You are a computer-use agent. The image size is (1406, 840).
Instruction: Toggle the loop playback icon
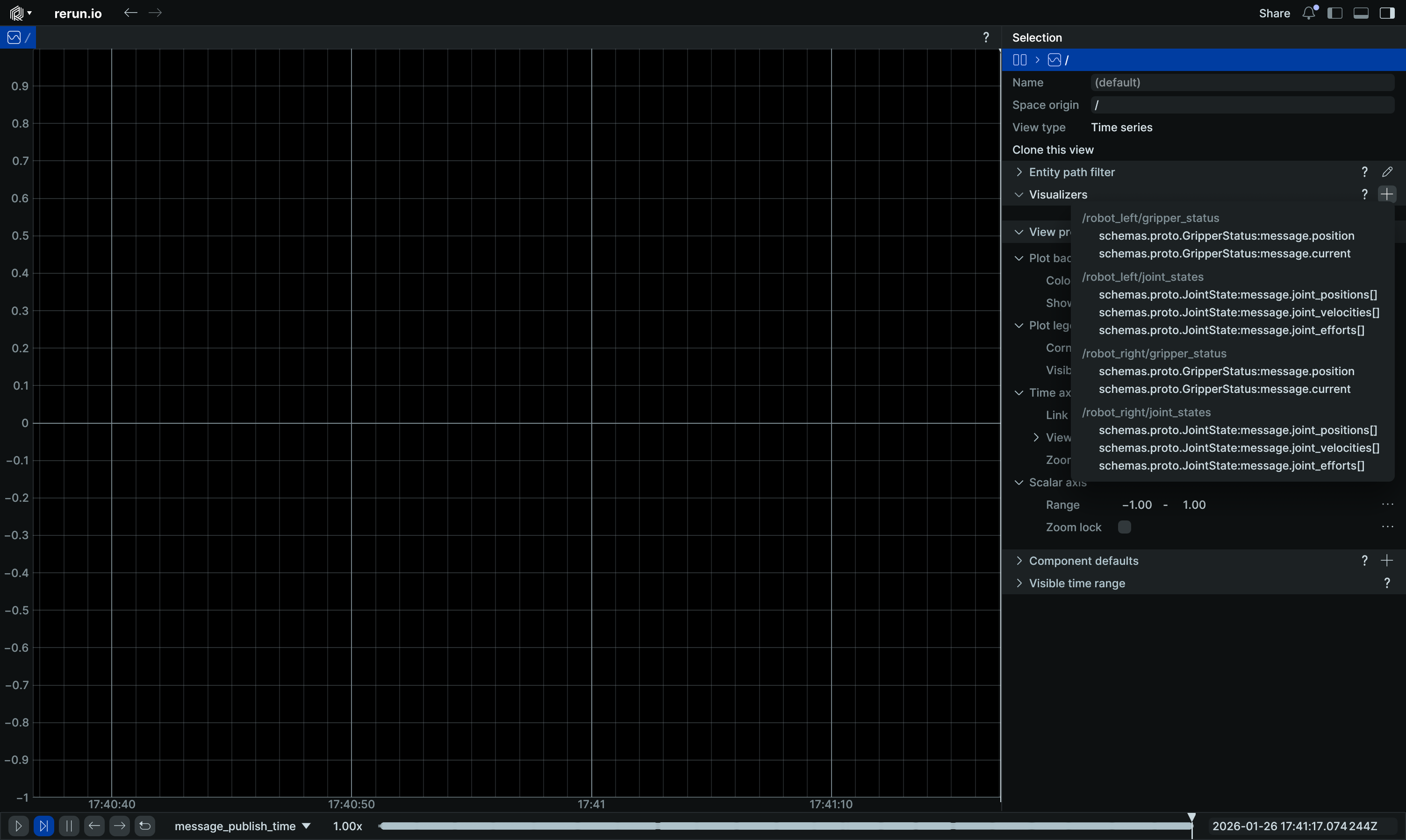click(x=145, y=826)
